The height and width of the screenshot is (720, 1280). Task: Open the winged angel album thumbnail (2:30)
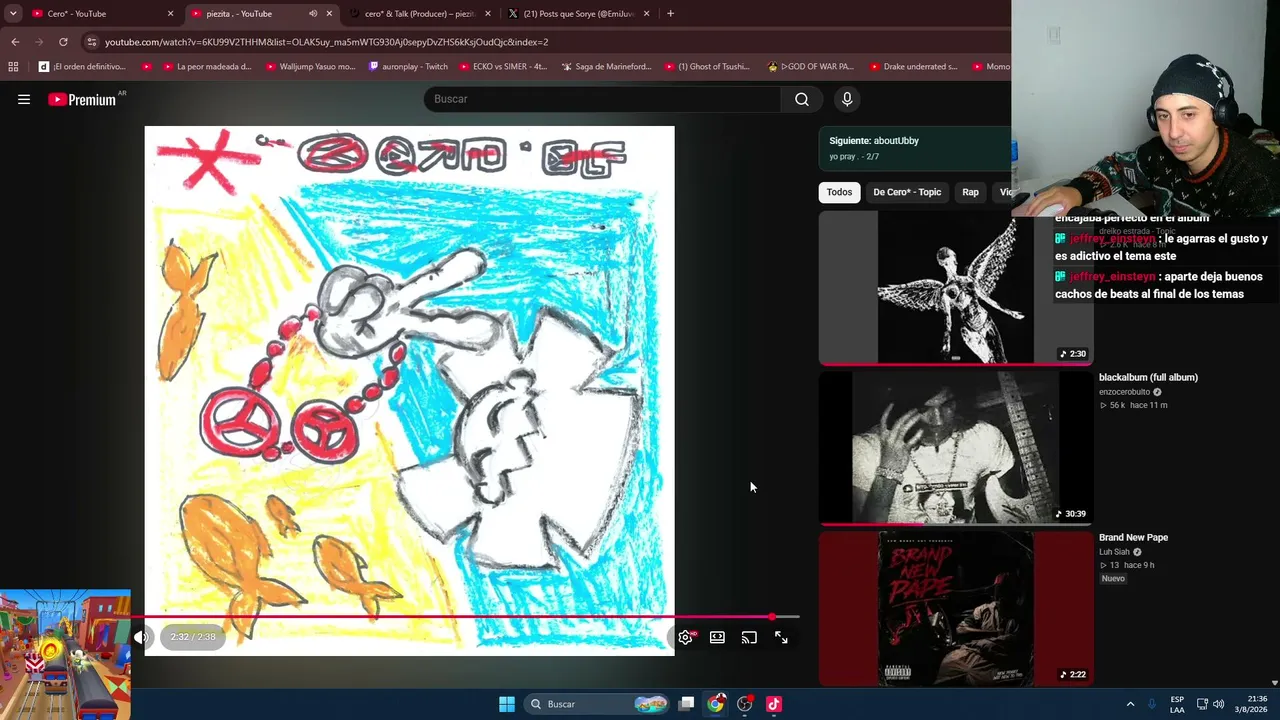[x=956, y=288]
